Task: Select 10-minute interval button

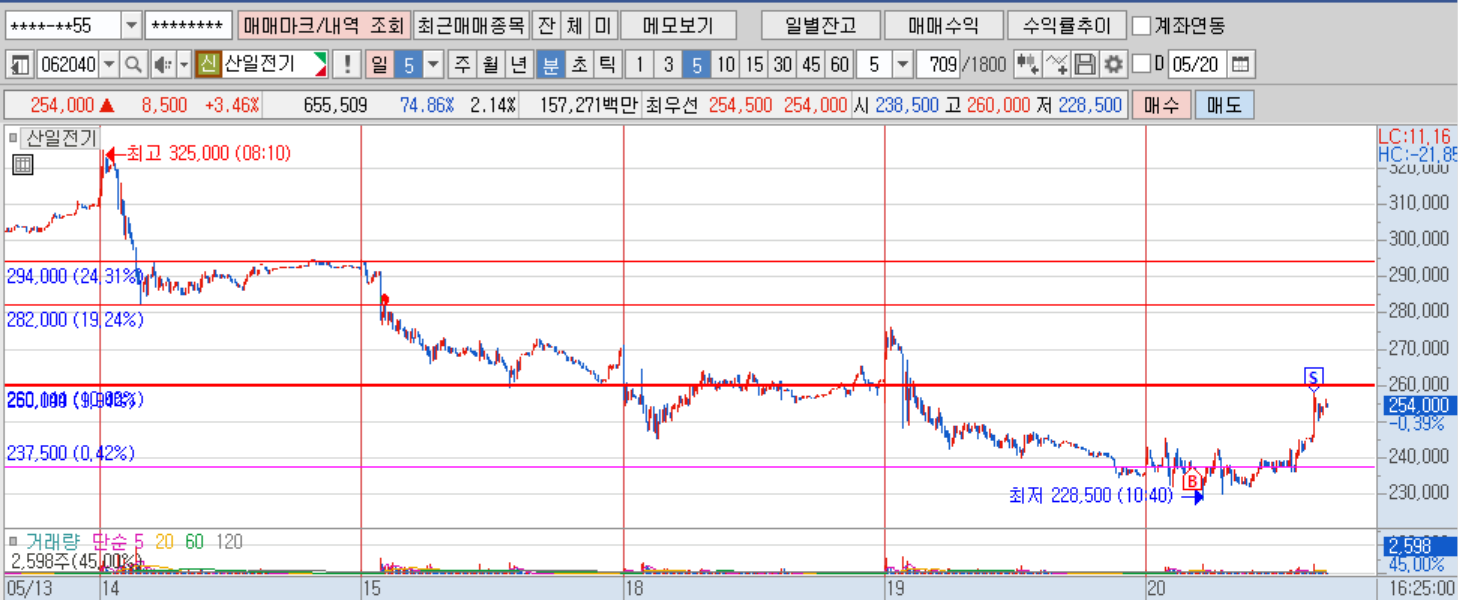Action: [726, 65]
